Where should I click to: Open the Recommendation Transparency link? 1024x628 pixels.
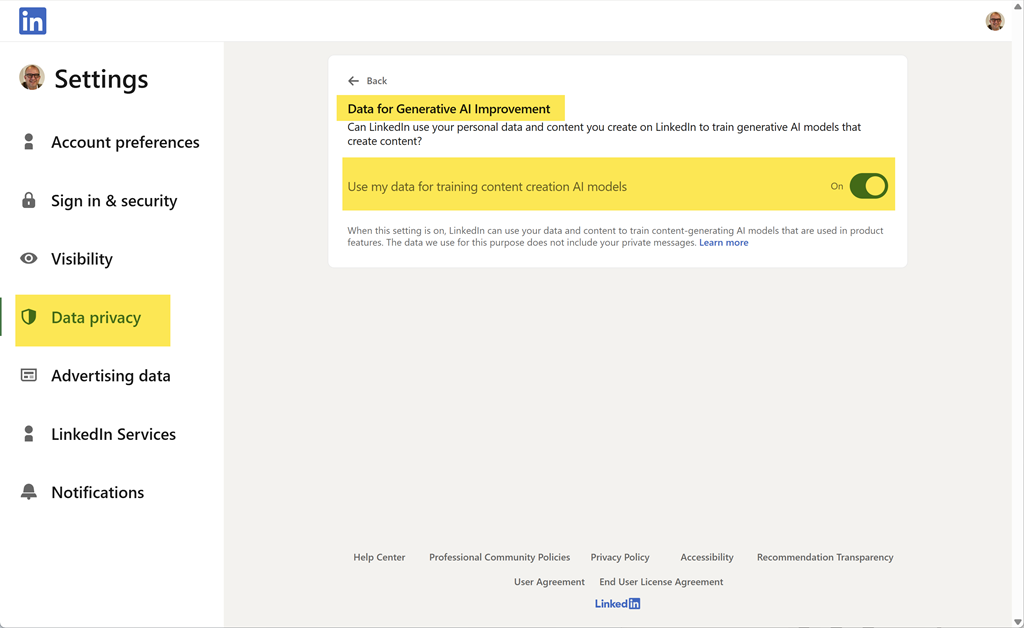[x=825, y=557]
